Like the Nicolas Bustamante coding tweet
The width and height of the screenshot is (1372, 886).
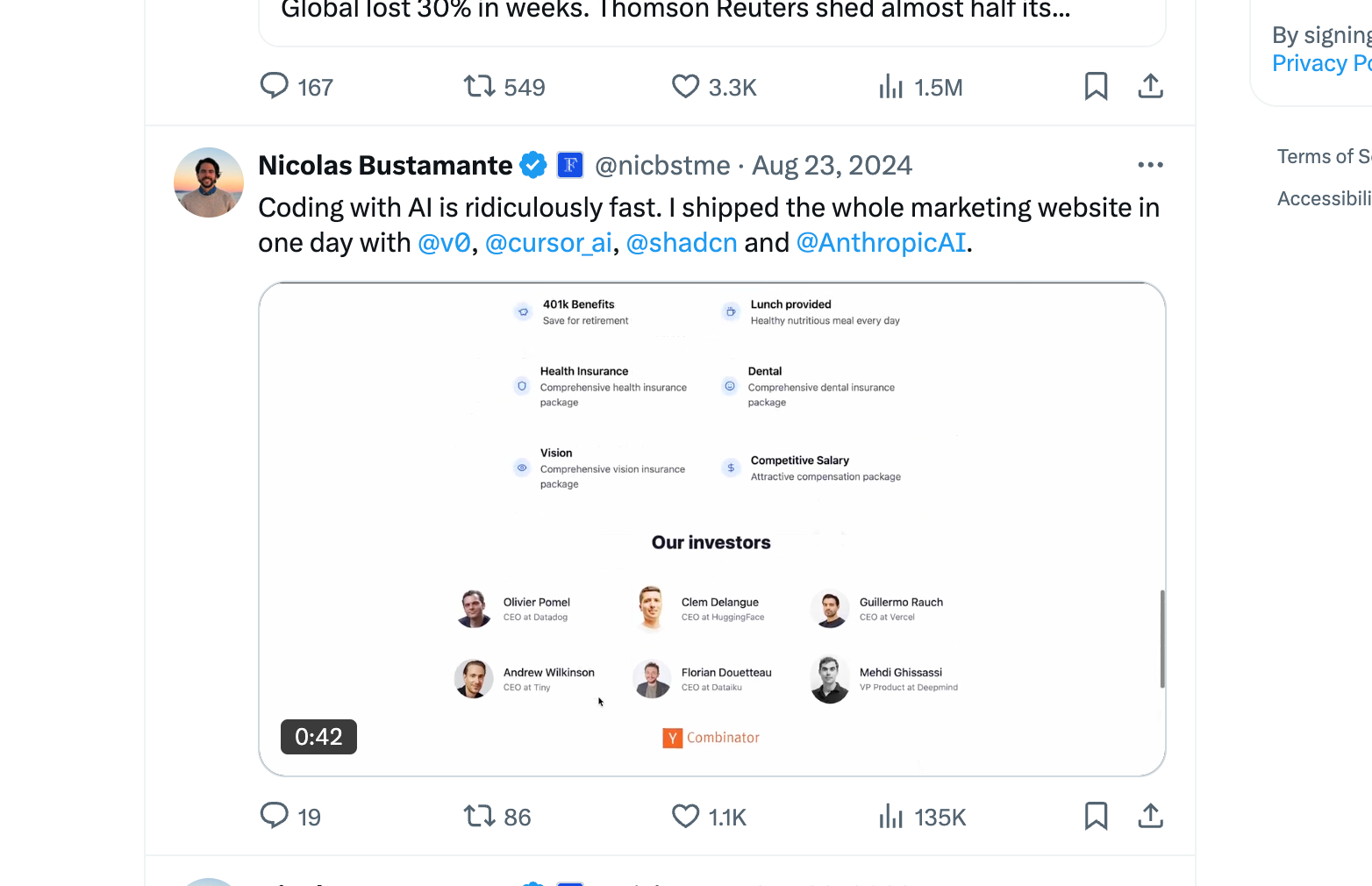point(685,817)
